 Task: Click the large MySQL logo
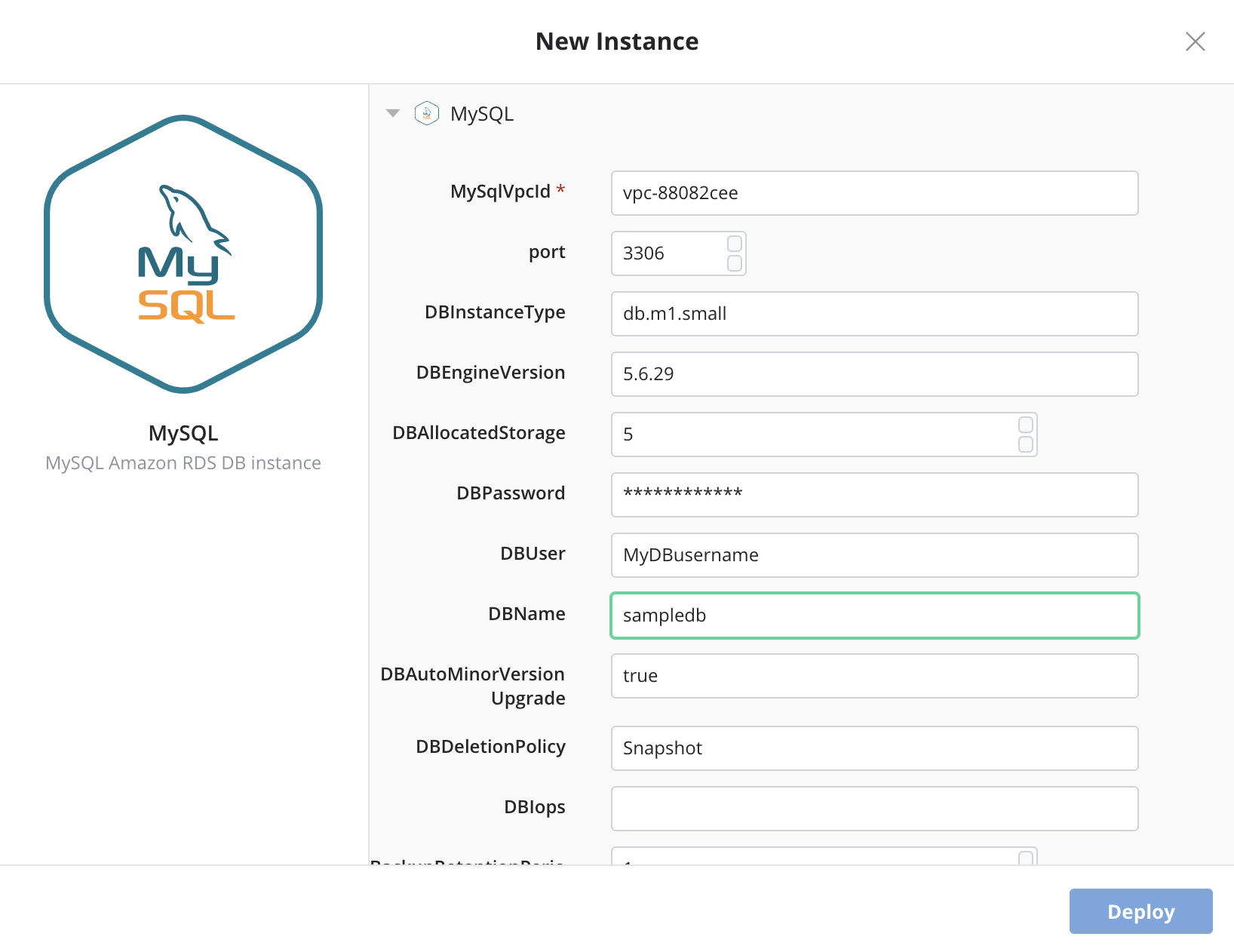click(x=183, y=254)
